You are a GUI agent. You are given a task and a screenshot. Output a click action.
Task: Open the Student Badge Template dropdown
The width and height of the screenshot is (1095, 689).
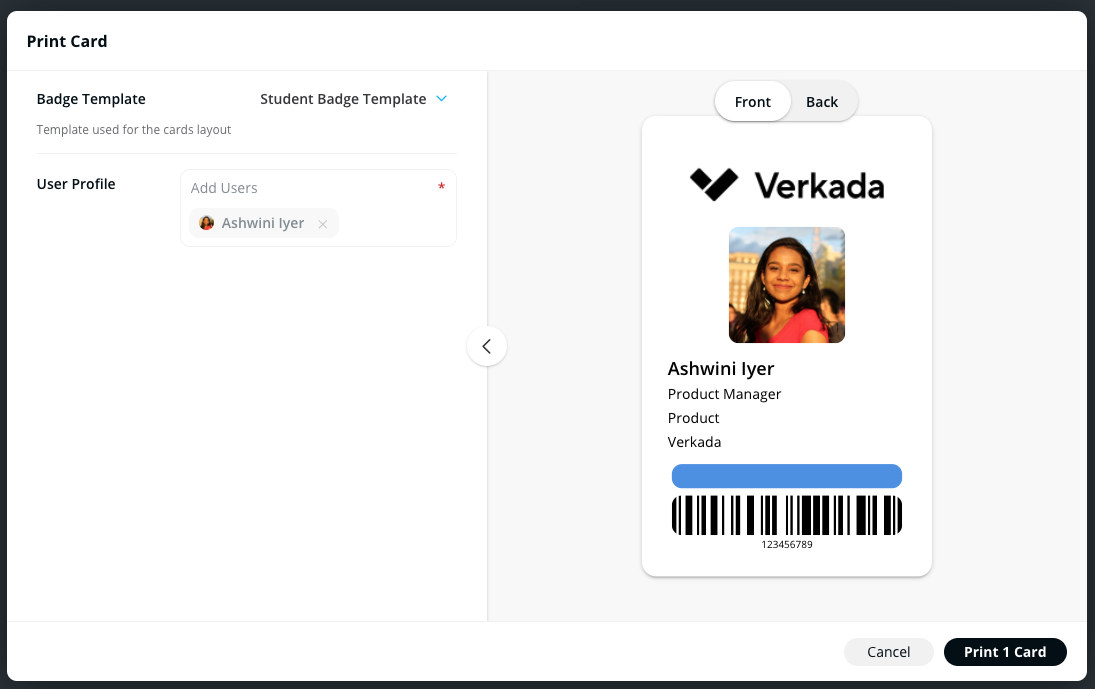[343, 99]
